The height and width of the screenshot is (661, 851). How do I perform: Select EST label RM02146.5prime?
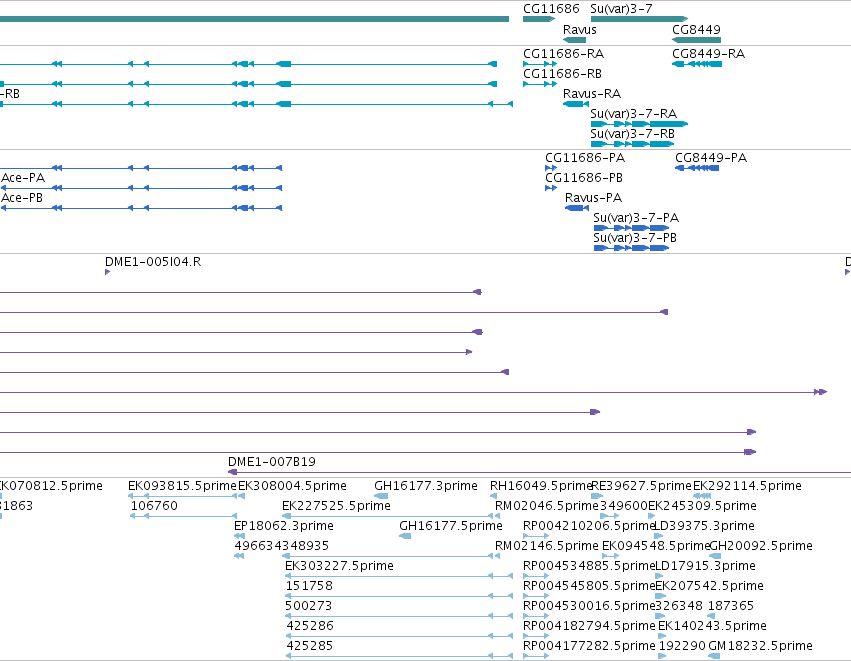click(x=547, y=546)
